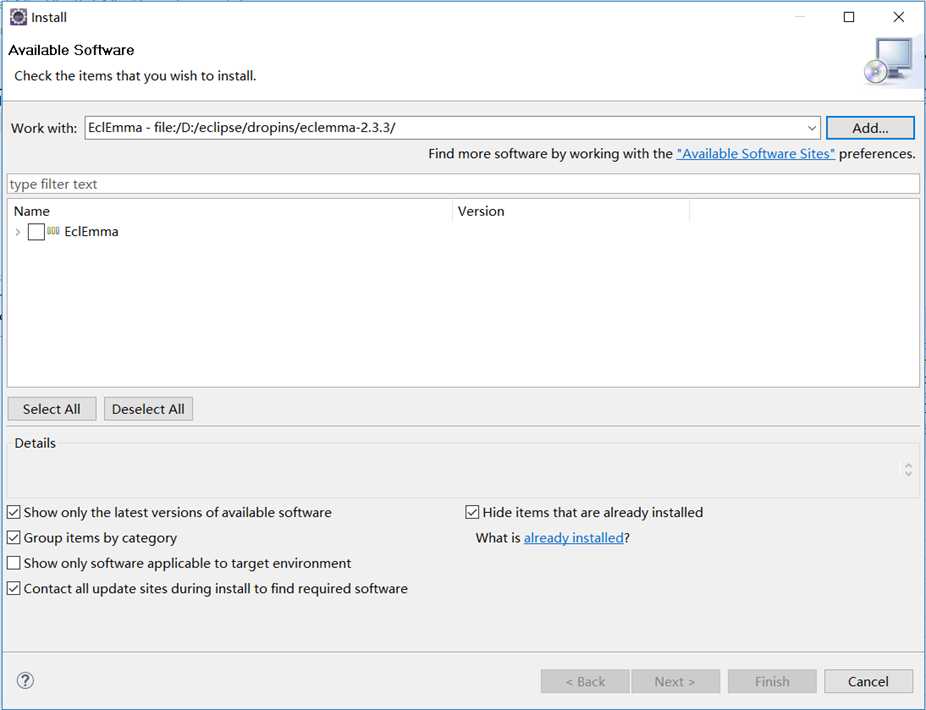This screenshot has height=710, width=926.
Task: Click the Details label
Action: 35,443
